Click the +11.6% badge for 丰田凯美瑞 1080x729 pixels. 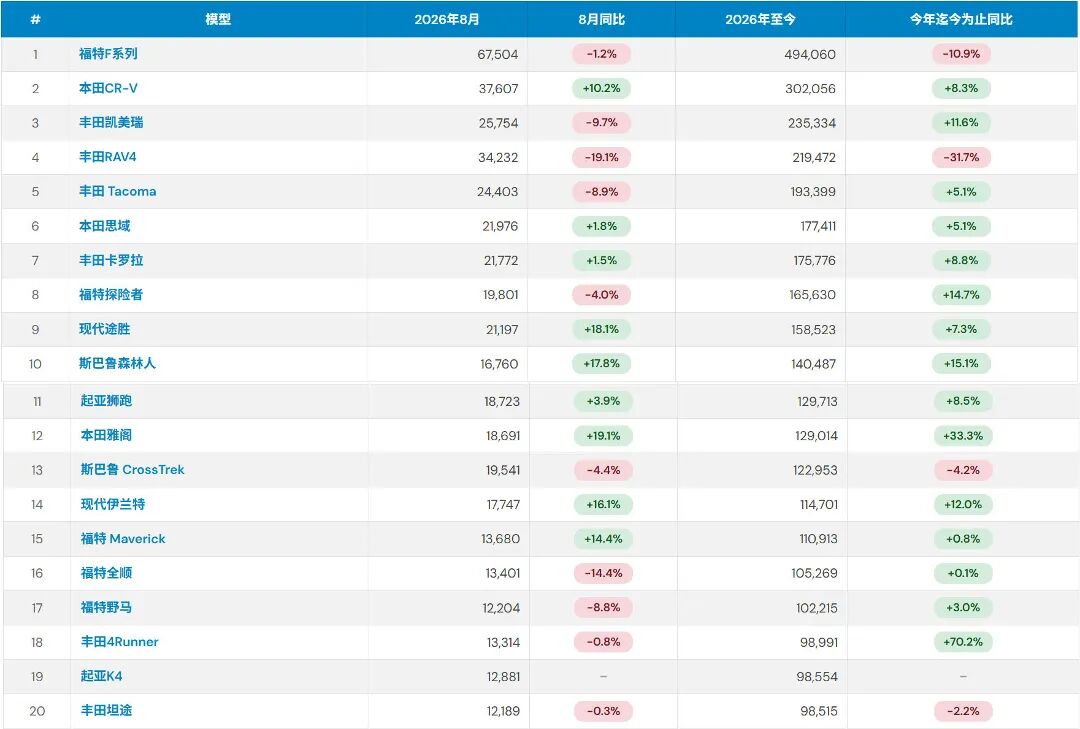[961, 123]
